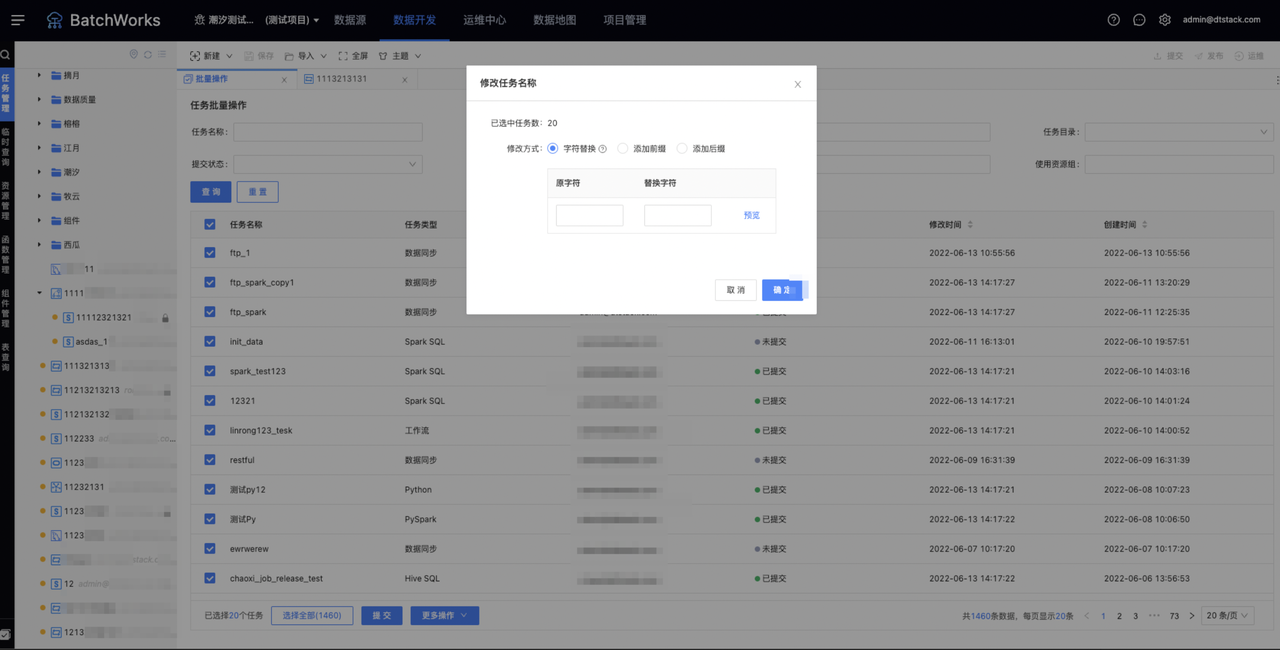Open the 新建 dropdown in toolbar
This screenshot has width=1280, height=650.
click(x=211, y=56)
